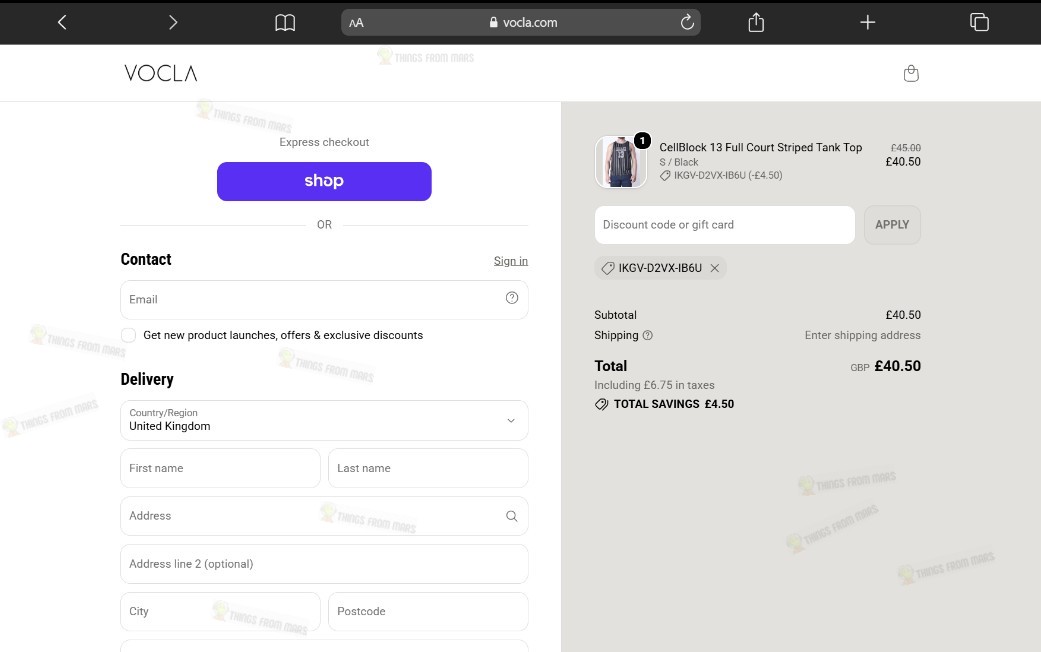
Task: Click the S / Black variant text
Action: pyautogui.click(x=679, y=162)
